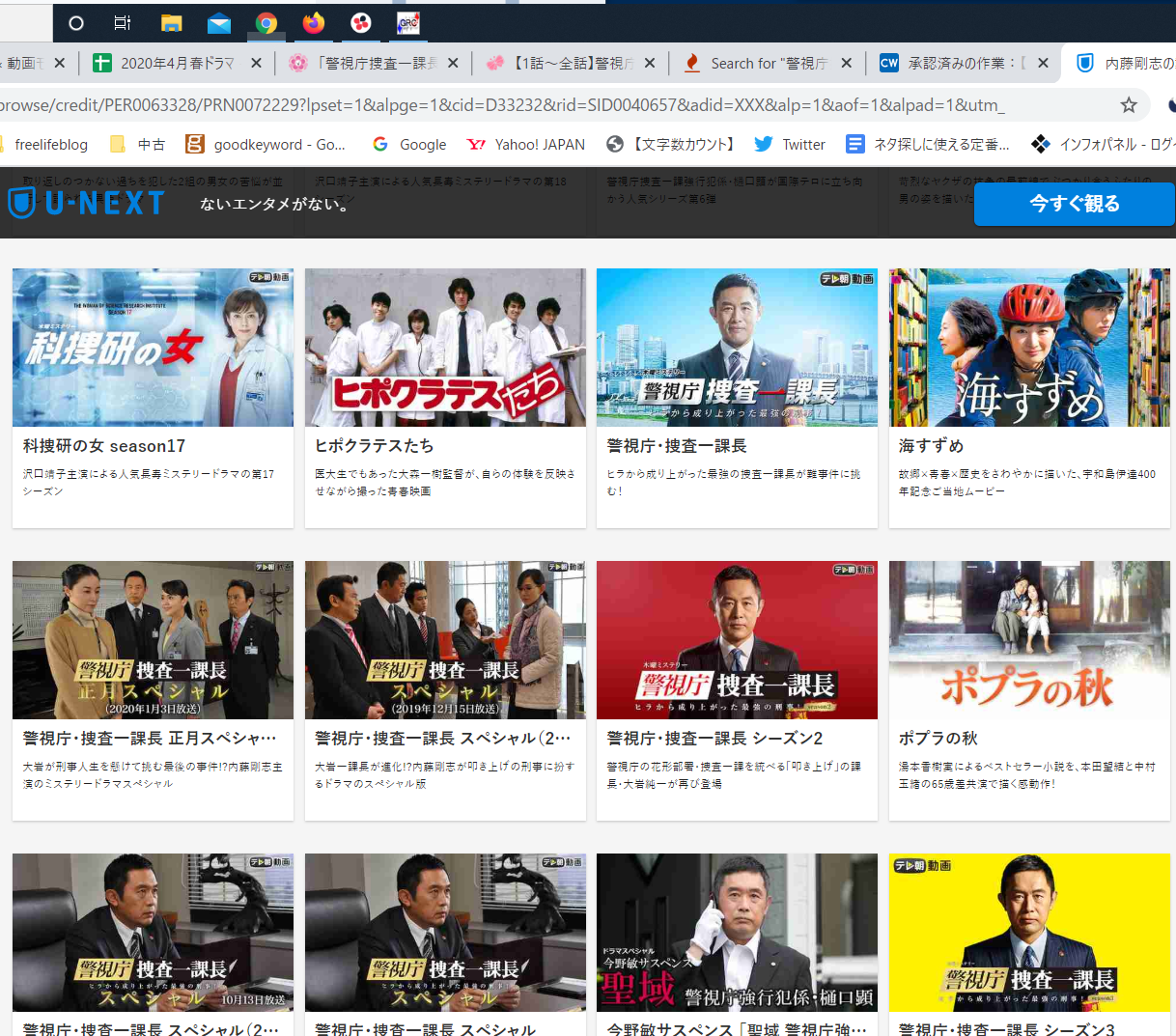Viewport: 1176px width, 1036px height.
Task: Close the 【1話～全話】警視庁 tab
Action: click(650, 63)
